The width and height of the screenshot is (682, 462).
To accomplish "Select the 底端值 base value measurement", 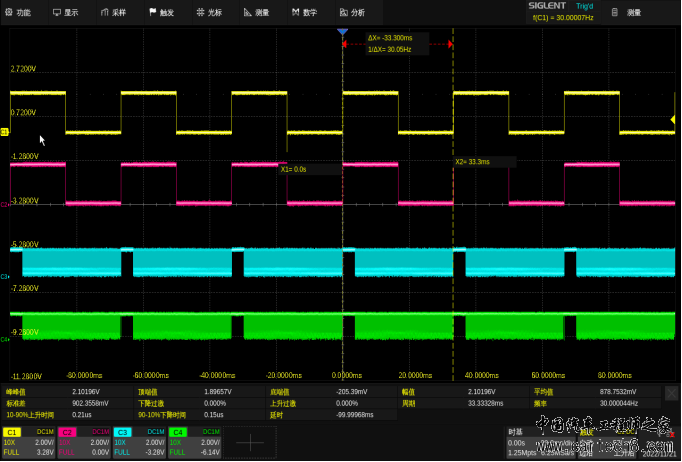I will [x=331, y=392].
